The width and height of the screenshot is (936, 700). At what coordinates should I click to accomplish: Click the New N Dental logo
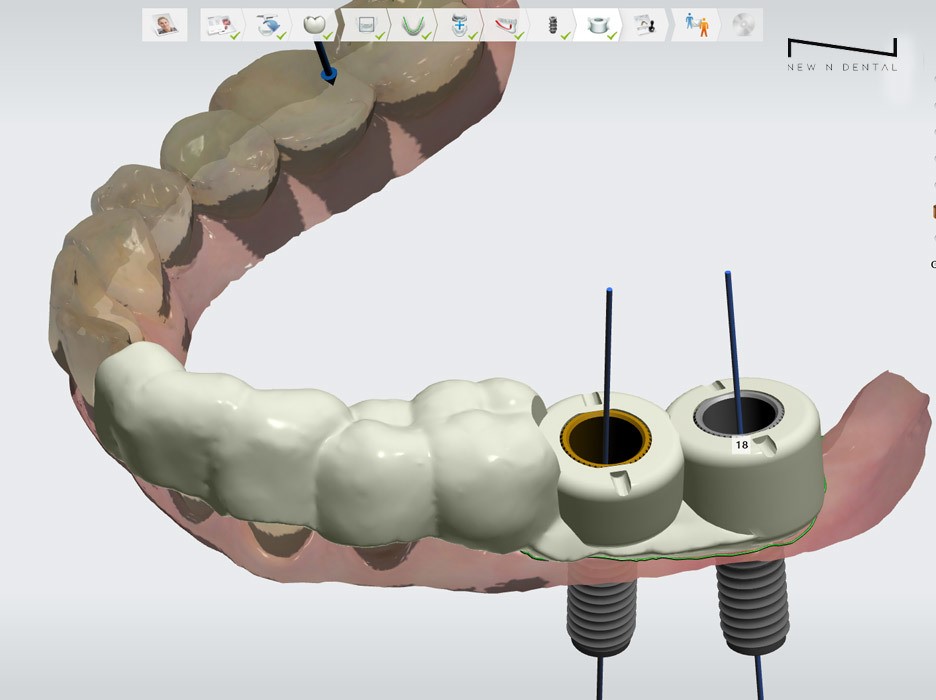pyautogui.click(x=841, y=55)
